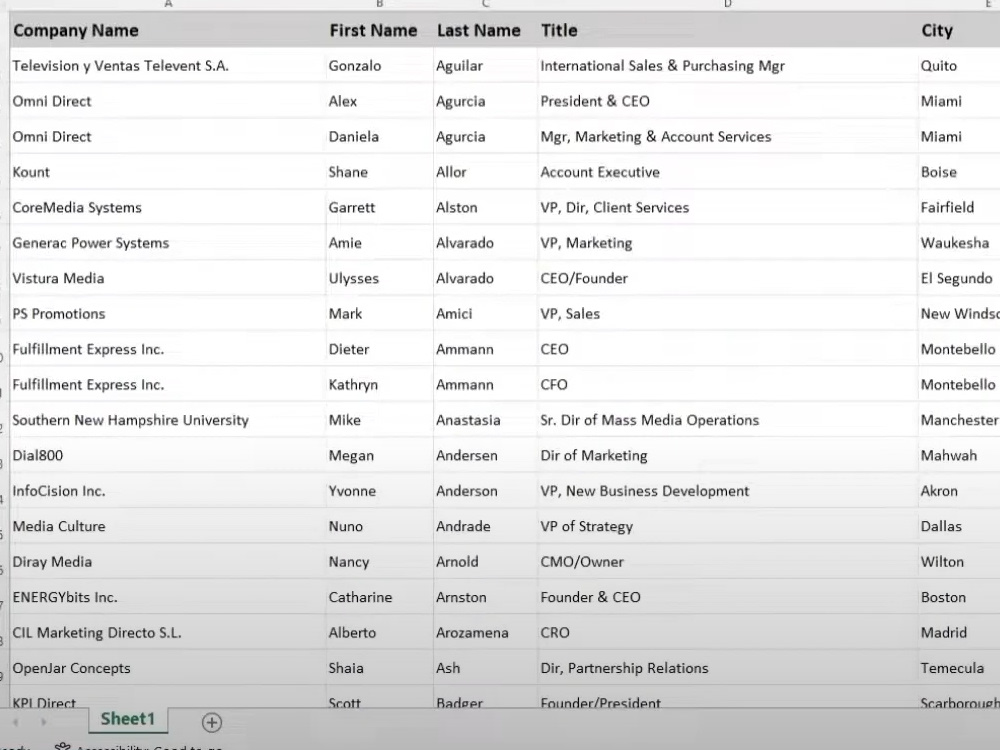Select the city cell 'Boise'

(959, 172)
